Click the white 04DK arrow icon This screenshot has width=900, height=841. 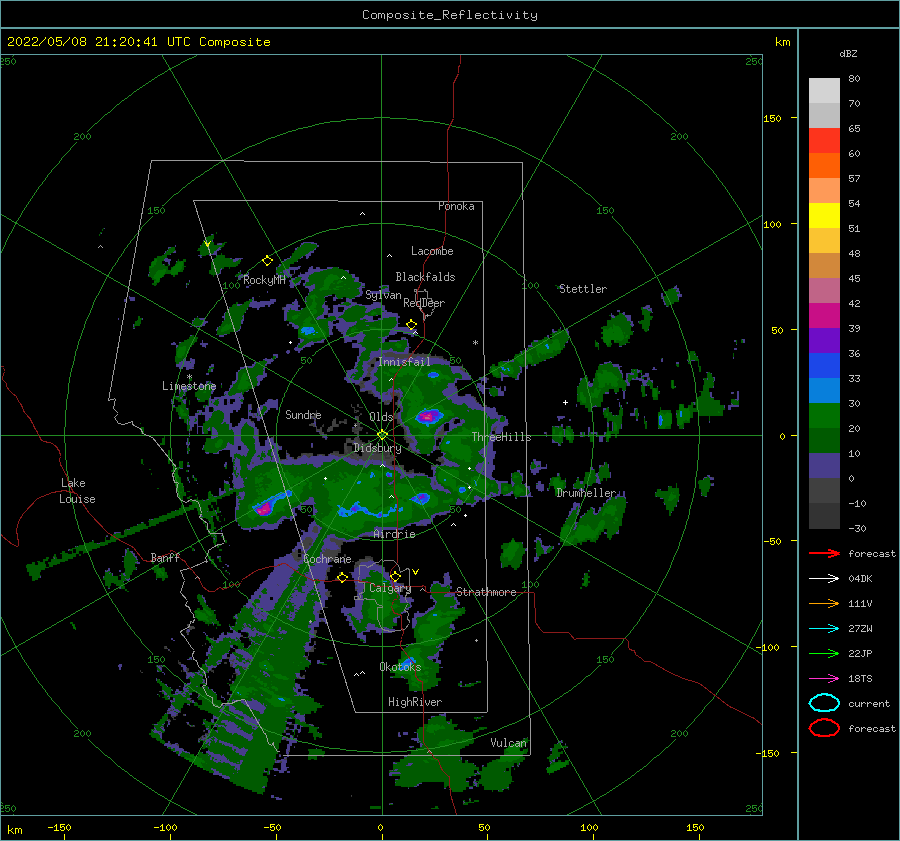tap(824, 579)
